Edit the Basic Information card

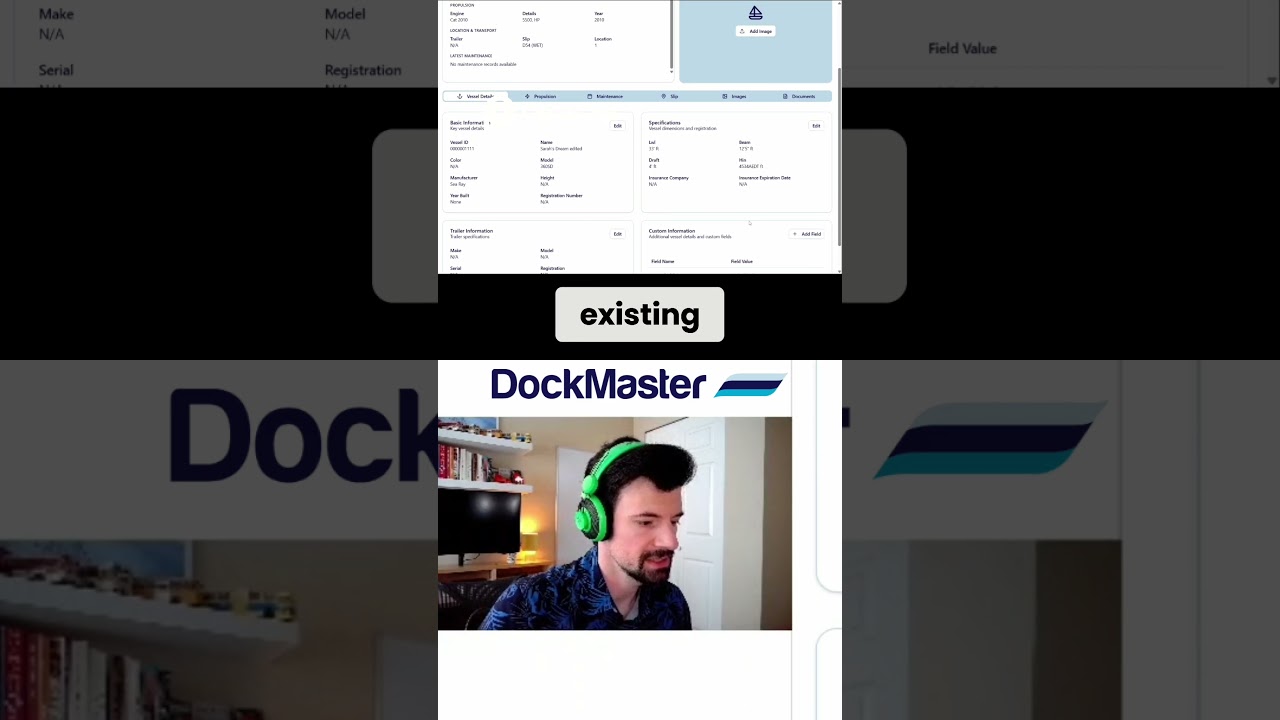(x=617, y=126)
